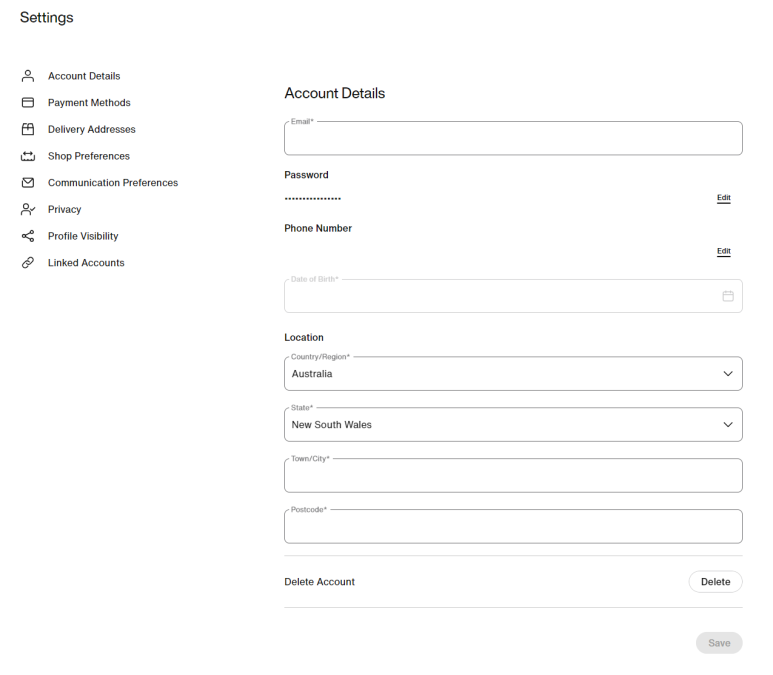Open the Australia country selector
This screenshot has height=675, width=773.
point(513,374)
